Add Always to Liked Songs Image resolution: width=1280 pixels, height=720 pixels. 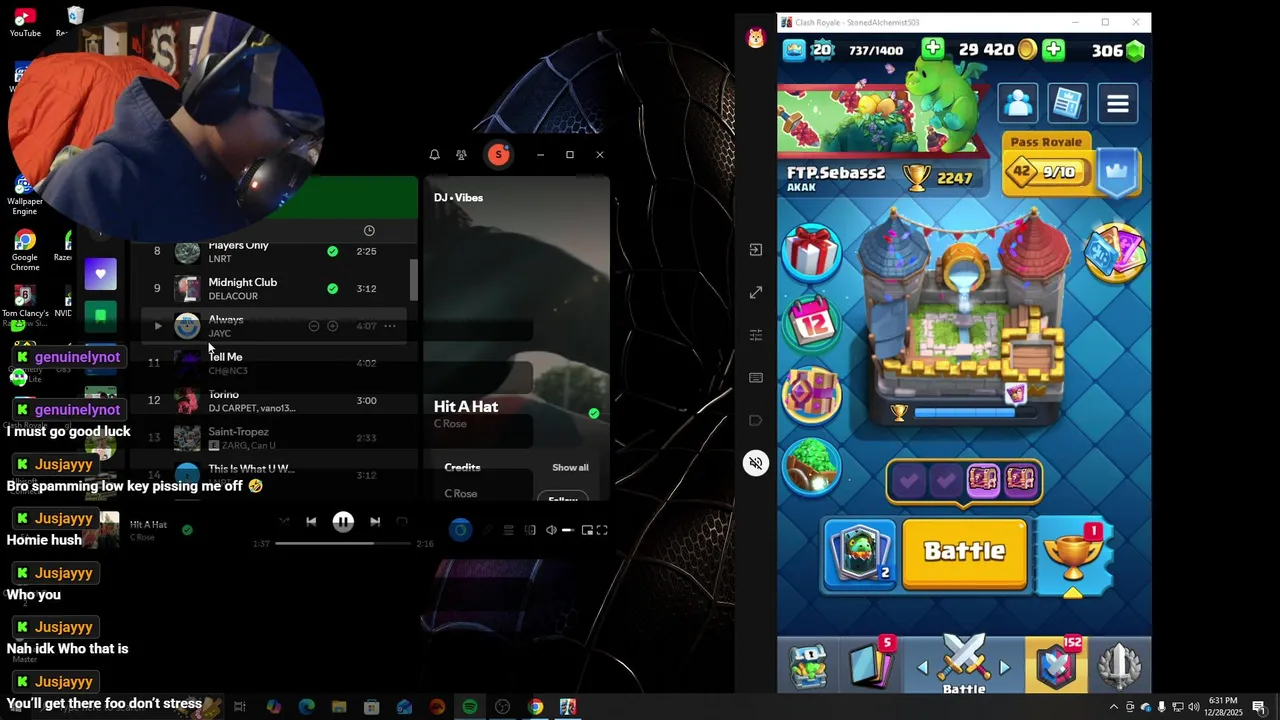[332, 326]
